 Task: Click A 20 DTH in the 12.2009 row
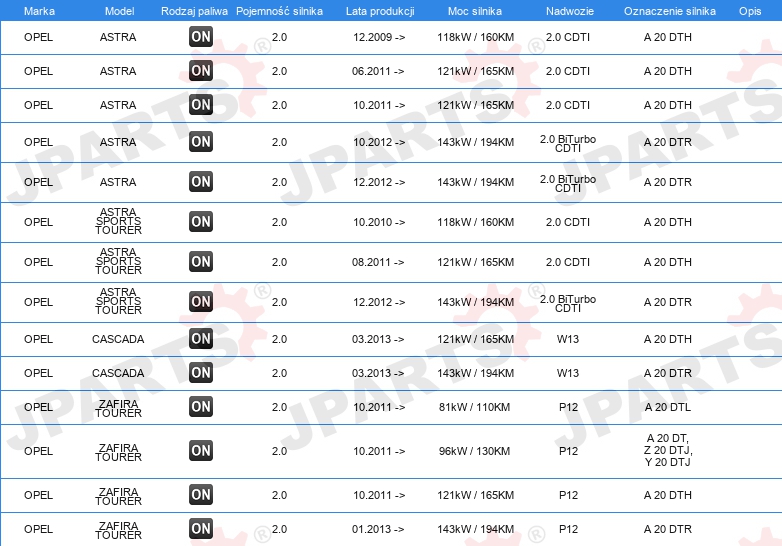point(668,37)
